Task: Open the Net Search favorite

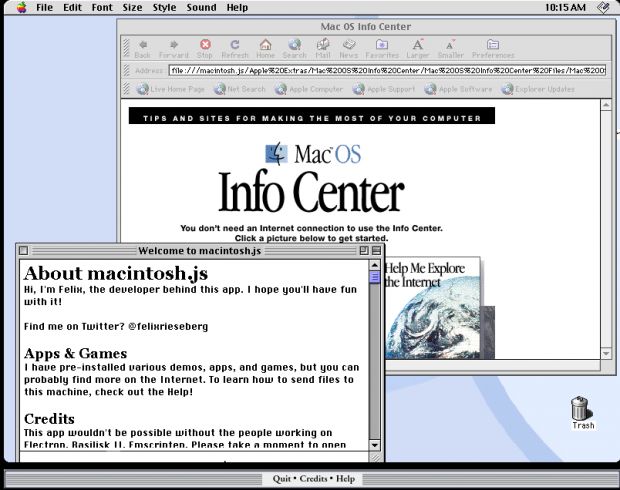Action: (240, 89)
